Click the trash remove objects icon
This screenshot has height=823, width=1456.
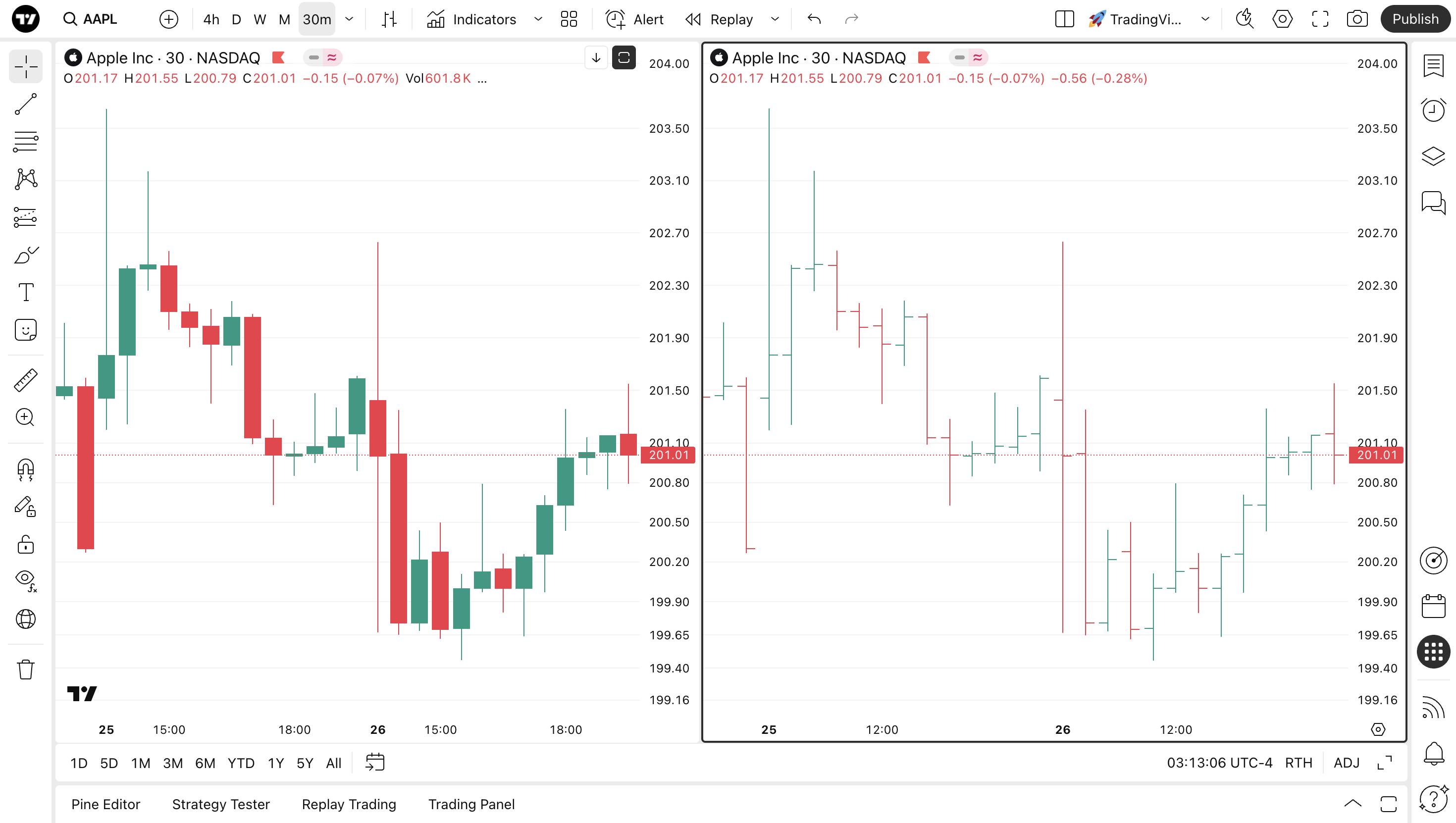pyautogui.click(x=25, y=669)
